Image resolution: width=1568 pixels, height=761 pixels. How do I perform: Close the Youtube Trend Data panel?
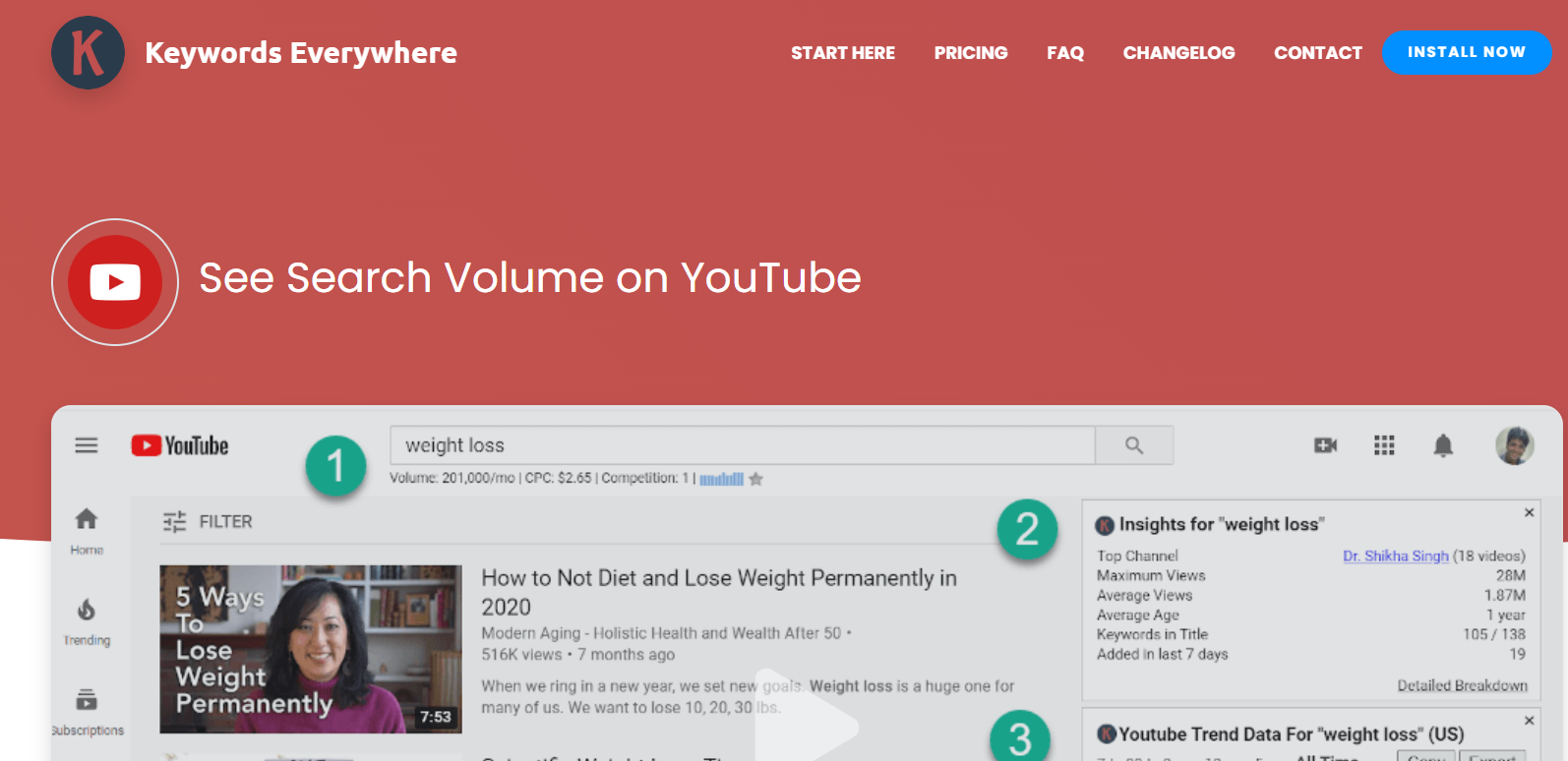point(1530,721)
